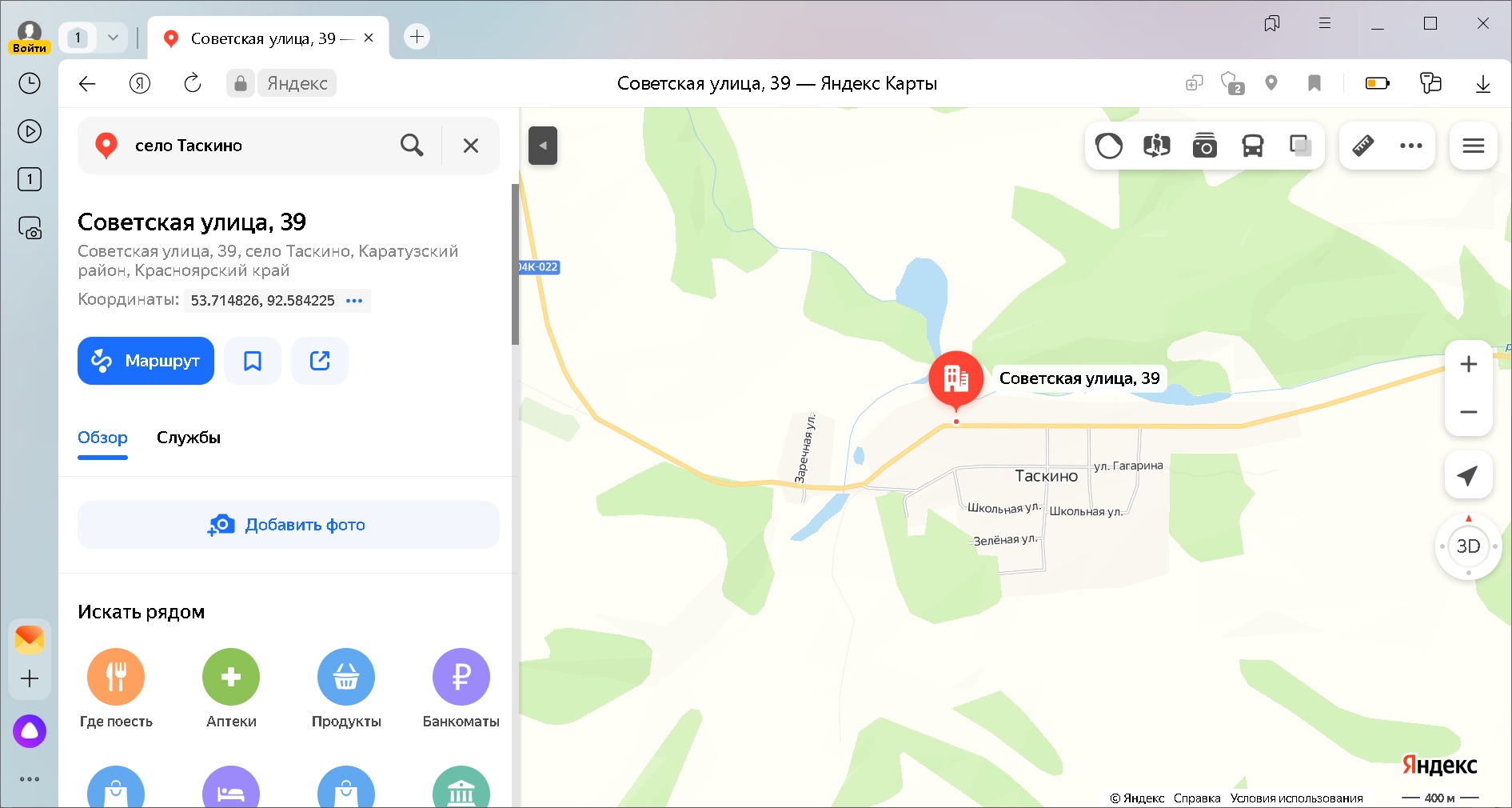Add a new sidebar app with plus icon

[30, 678]
